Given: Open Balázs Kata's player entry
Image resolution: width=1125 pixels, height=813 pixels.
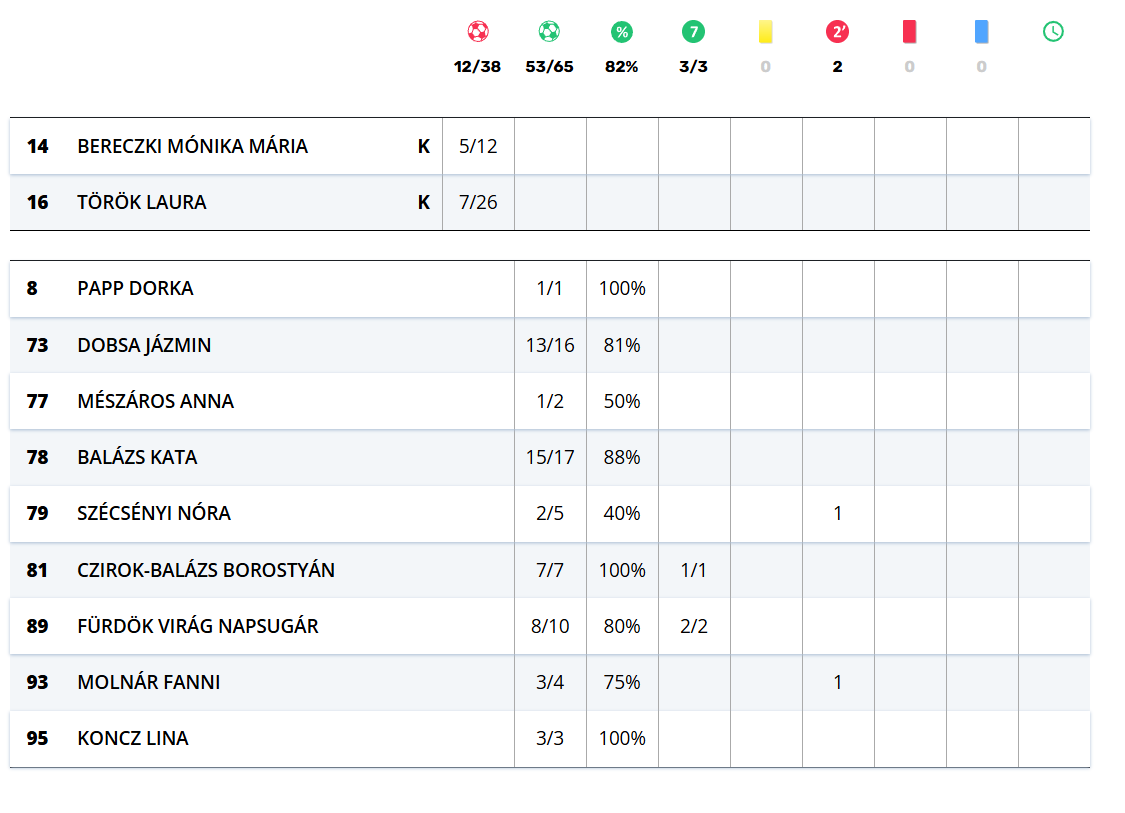Looking at the screenshot, I should tap(137, 457).
